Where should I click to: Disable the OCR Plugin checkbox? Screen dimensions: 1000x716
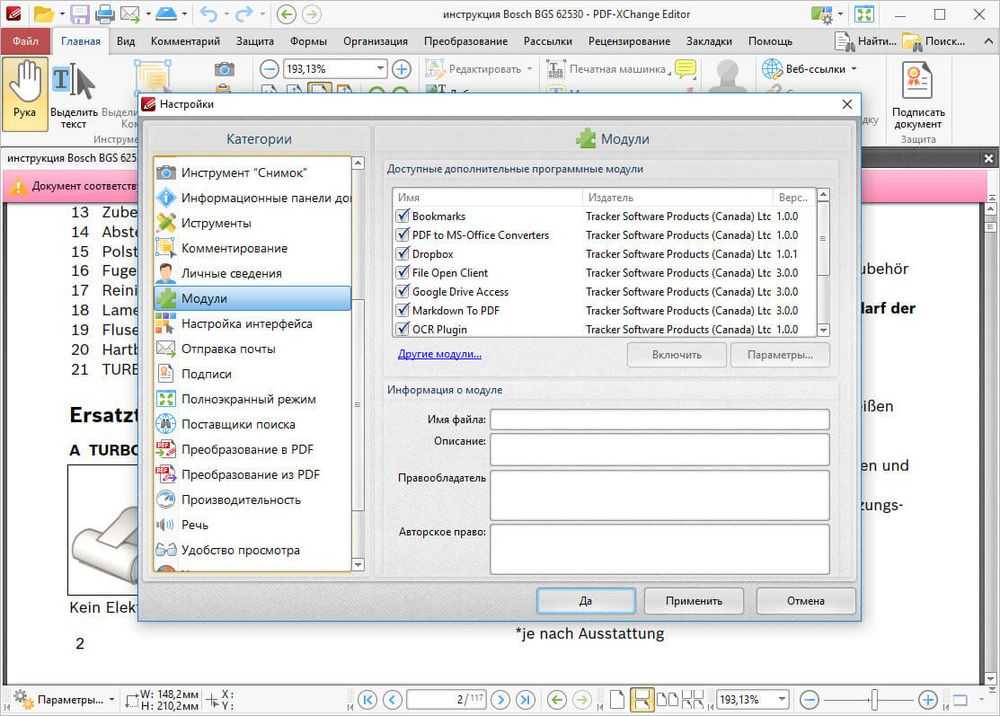point(403,329)
